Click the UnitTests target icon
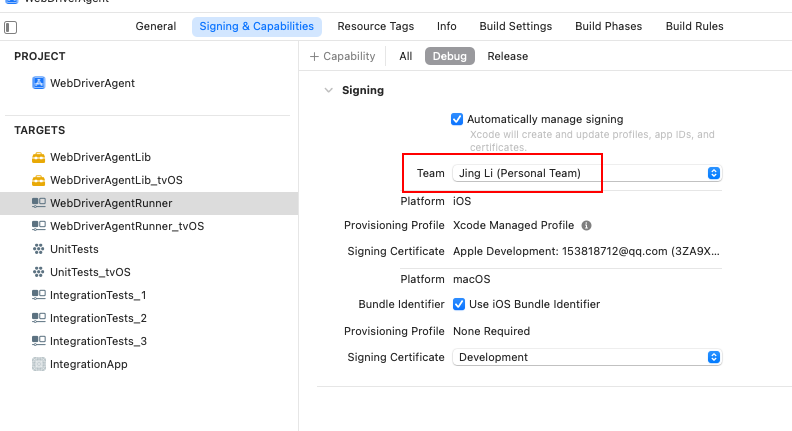The width and height of the screenshot is (792, 431). point(38,249)
